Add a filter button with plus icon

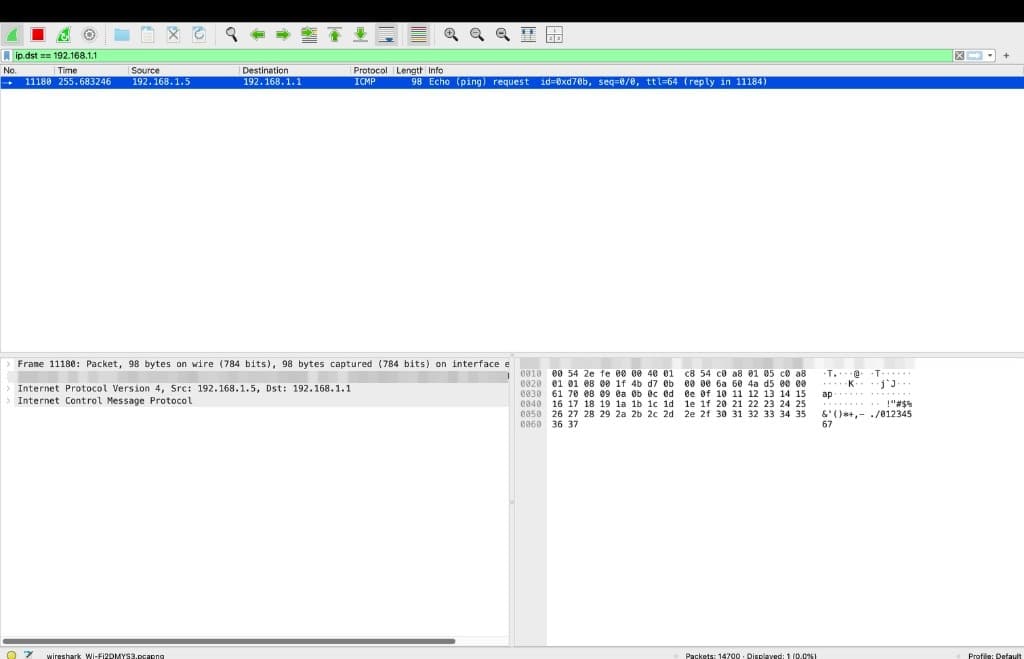click(x=1006, y=56)
